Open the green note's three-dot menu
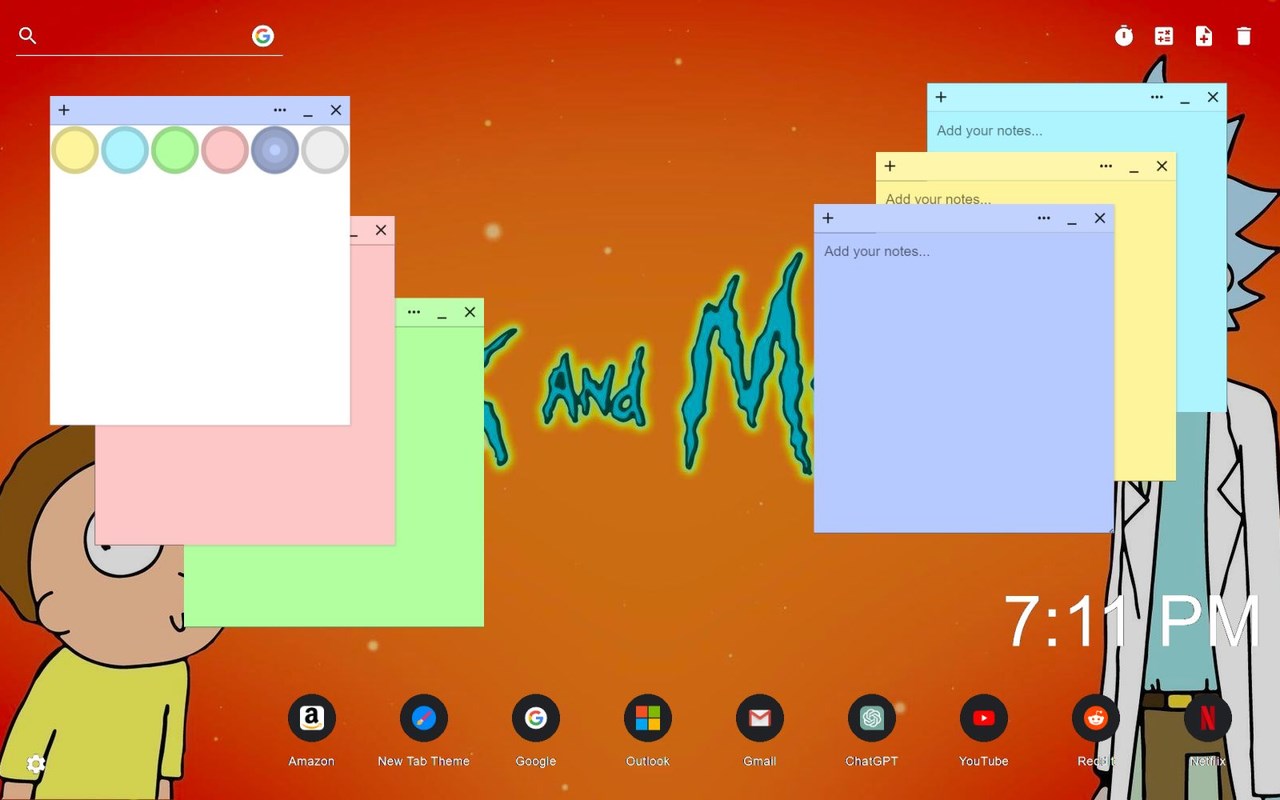The width and height of the screenshot is (1280, 800). (414, 312)
